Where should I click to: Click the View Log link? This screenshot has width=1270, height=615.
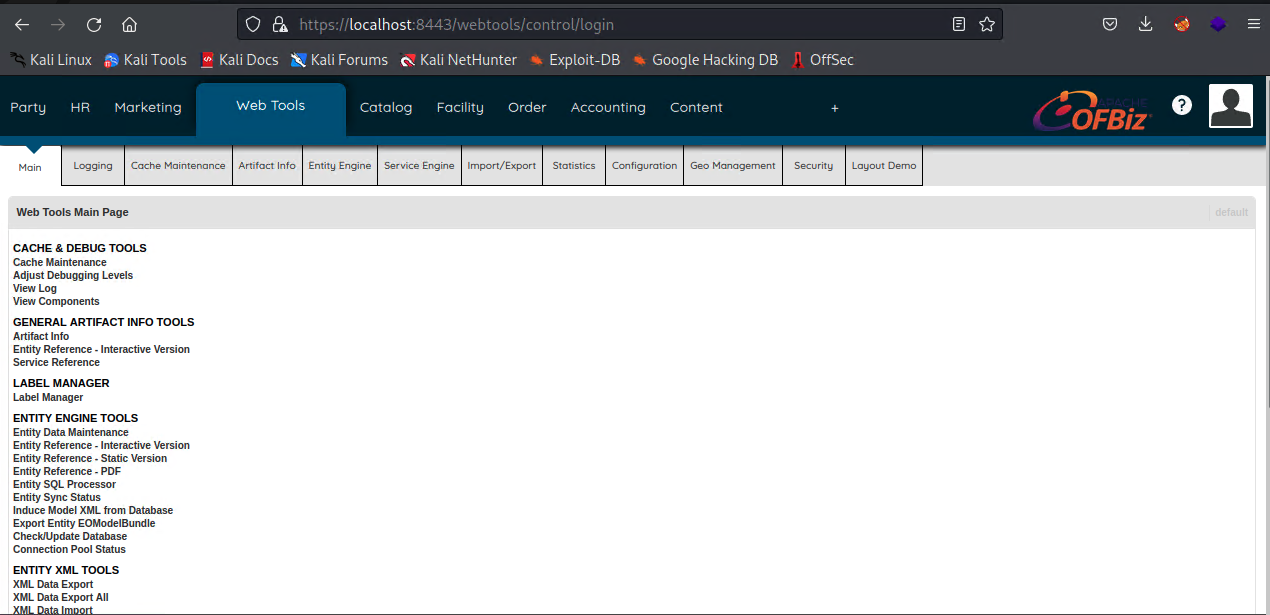pyautogui.click(x=35, y=288)
